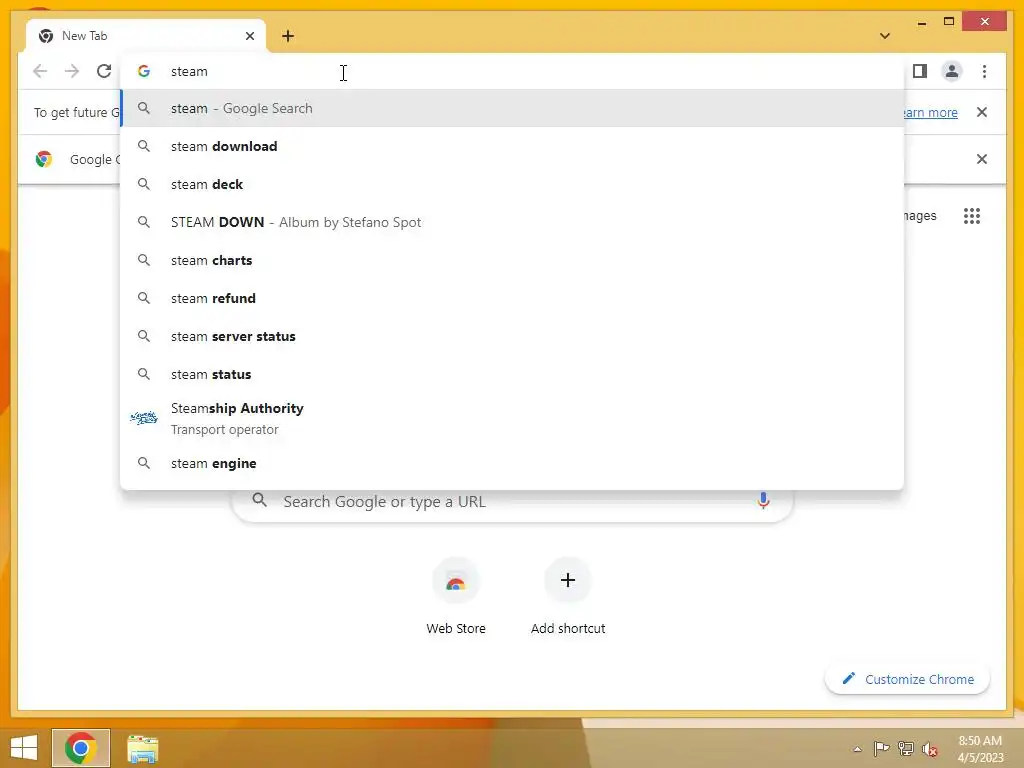Click the magnifier icon in Google search box
Image resolution: width=1024 pixels, height=768 pixels.
259,500
